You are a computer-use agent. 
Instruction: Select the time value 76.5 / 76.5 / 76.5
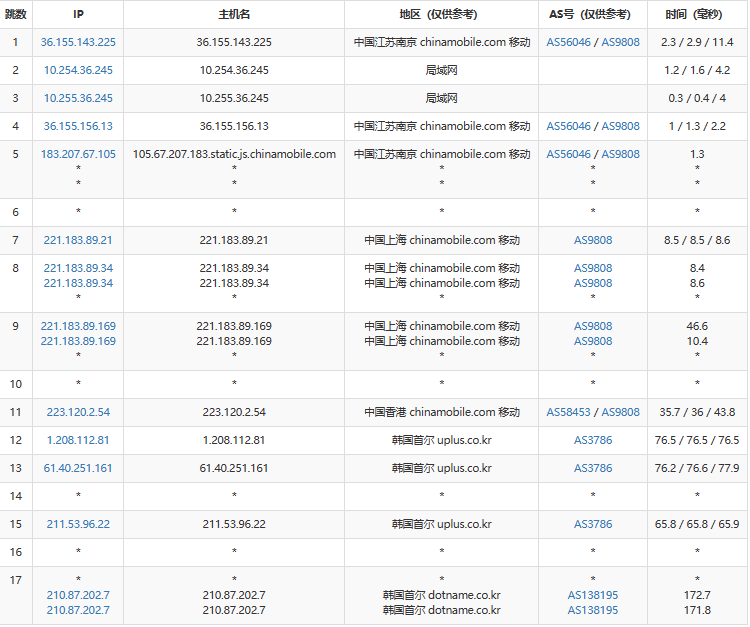click(697, 440)
